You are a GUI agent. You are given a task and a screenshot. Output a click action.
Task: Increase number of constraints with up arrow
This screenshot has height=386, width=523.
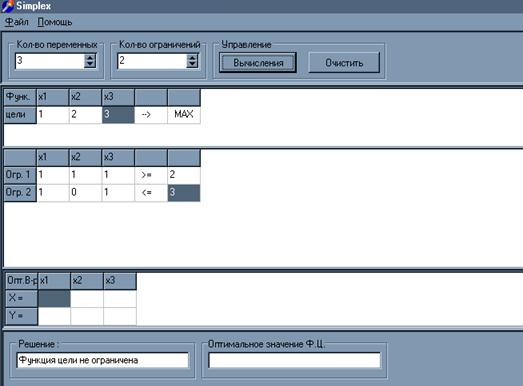pos(192,58)
